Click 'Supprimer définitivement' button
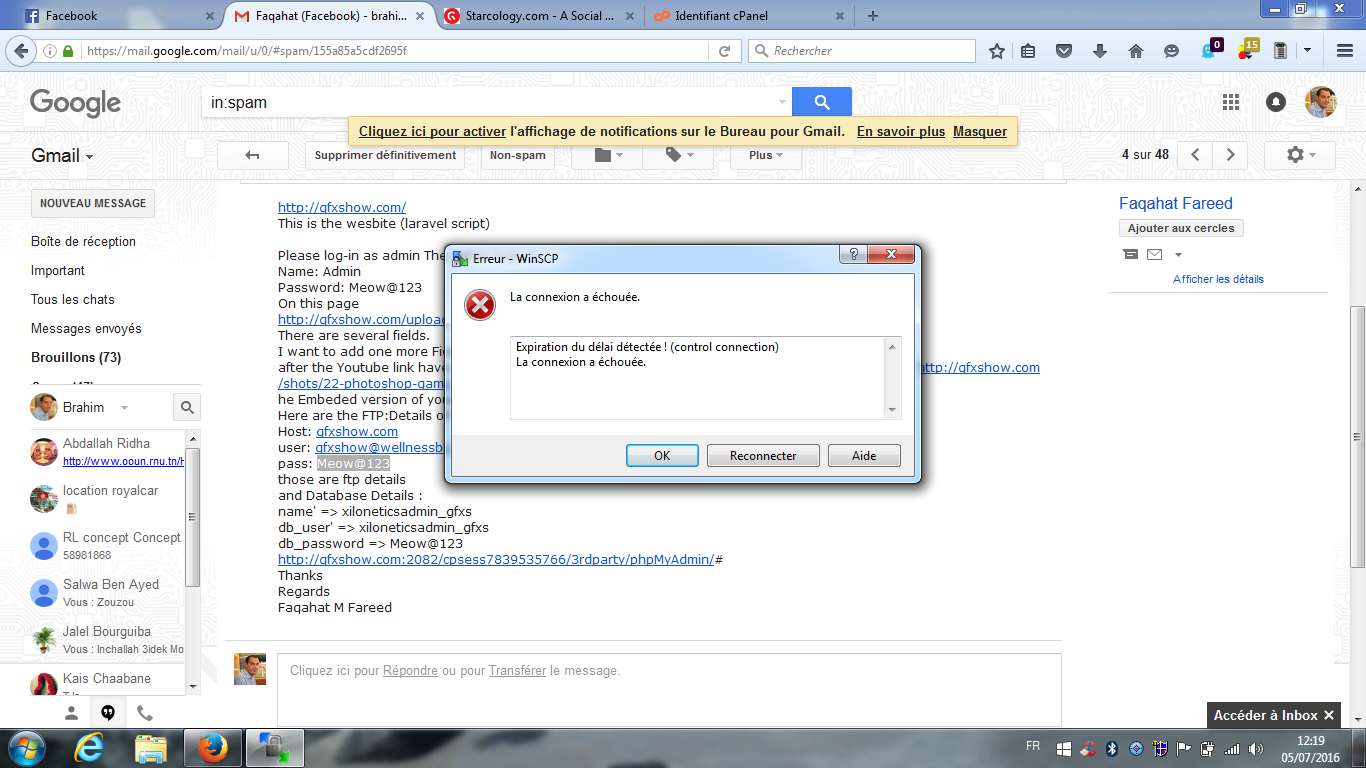 385,155
